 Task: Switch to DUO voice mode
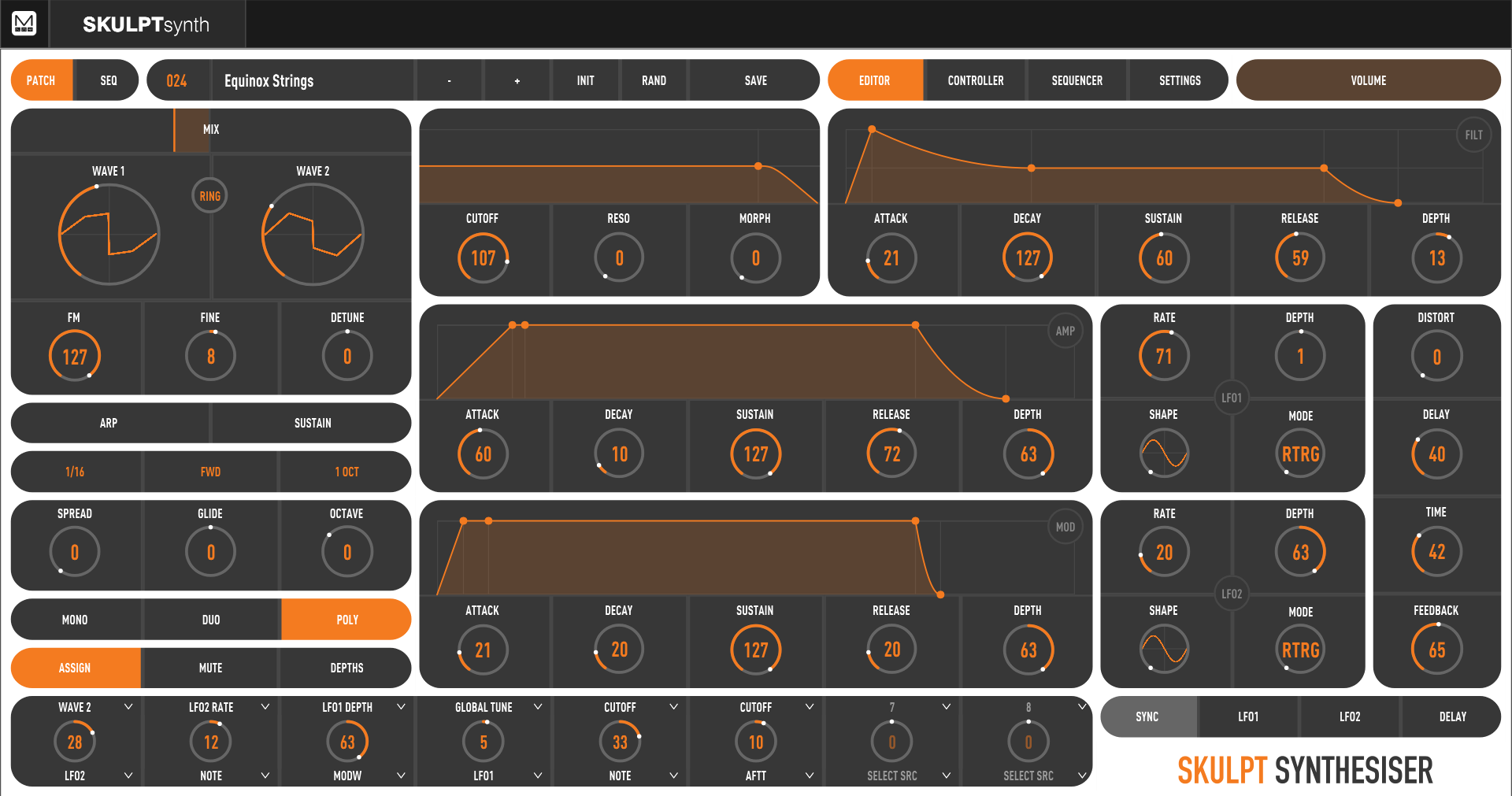[211, 620]
